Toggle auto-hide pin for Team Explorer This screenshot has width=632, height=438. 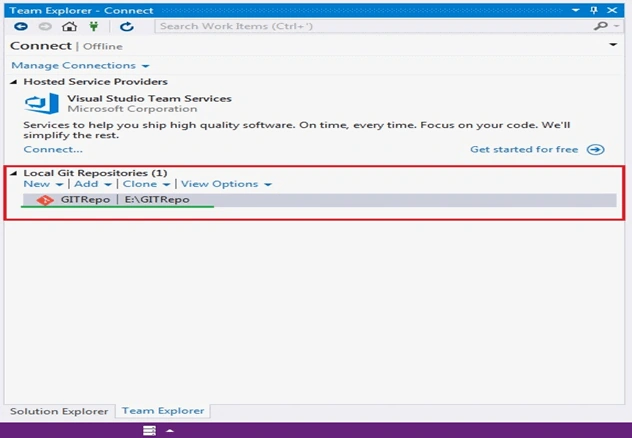(594, 10)
